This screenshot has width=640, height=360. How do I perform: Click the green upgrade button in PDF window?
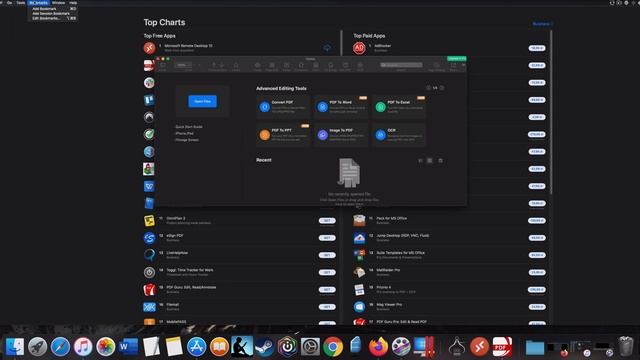pos(456,59)
